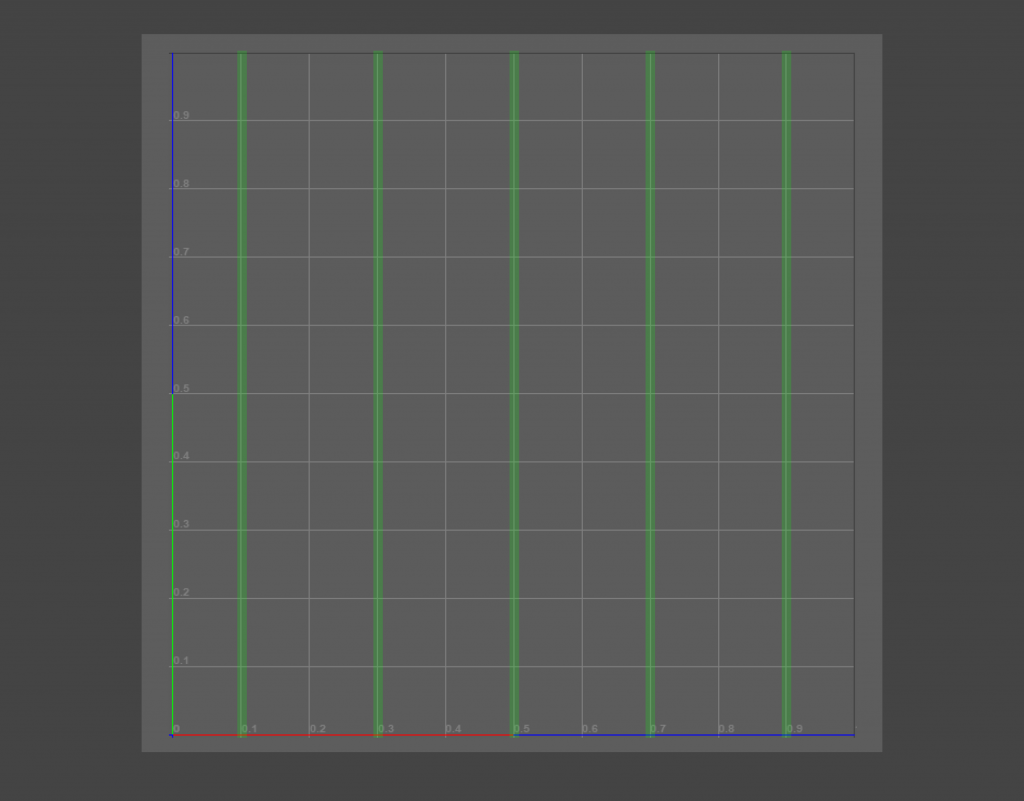Viewport: 1024px width, 801px height.
Task: Select the green vertical edge at U 0.1
Action: coord(242,394)
